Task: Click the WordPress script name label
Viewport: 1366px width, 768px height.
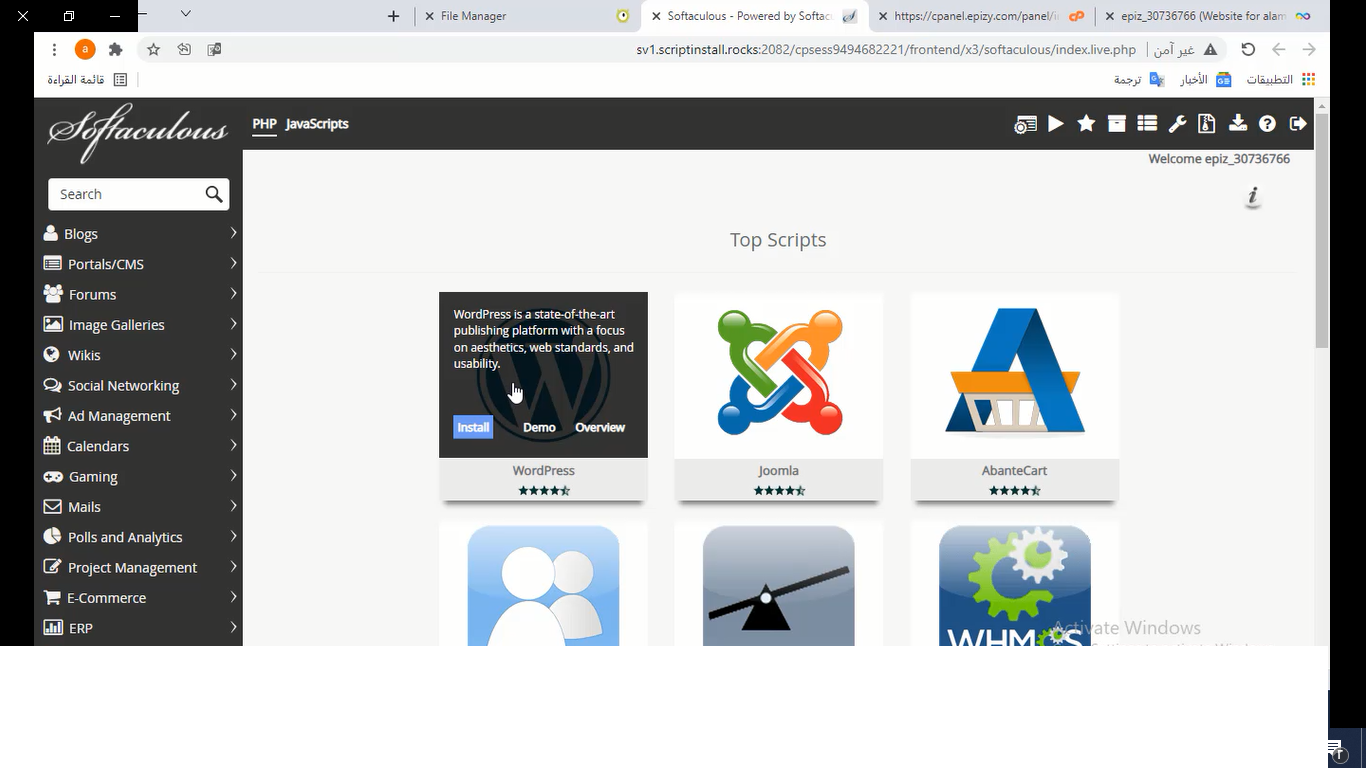Action: tap(543, 470)
